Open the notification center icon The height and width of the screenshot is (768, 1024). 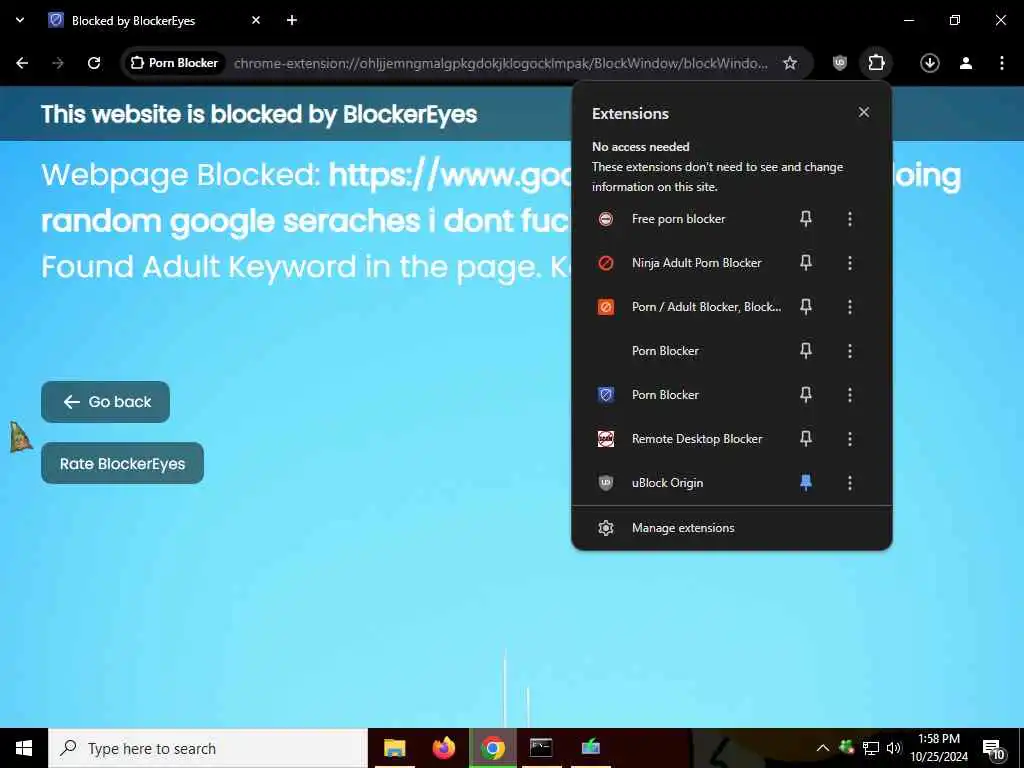tap(993, 749)
